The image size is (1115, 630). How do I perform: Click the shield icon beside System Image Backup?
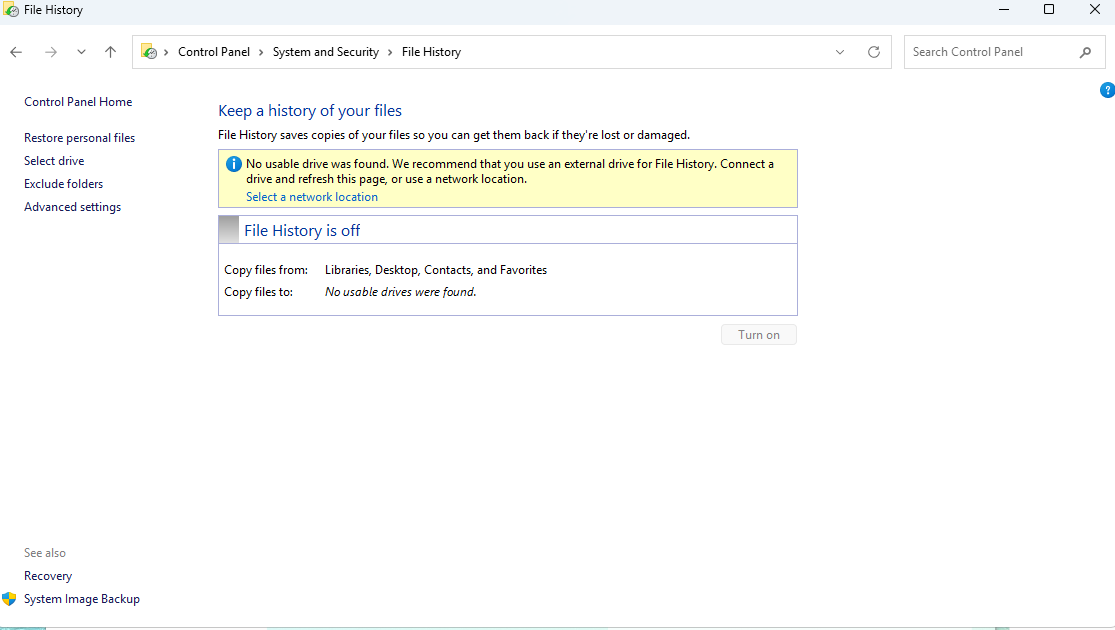point(11,599)
